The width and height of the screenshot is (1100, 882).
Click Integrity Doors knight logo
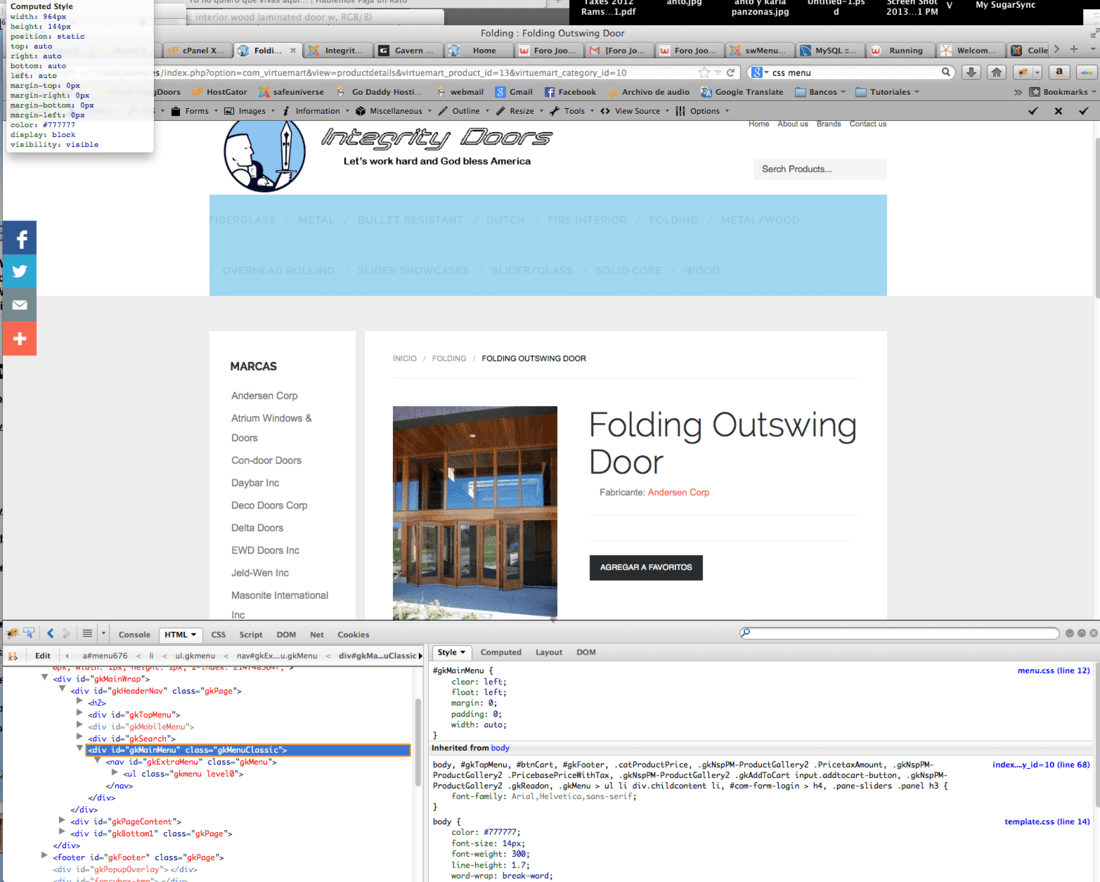(264, 156)
